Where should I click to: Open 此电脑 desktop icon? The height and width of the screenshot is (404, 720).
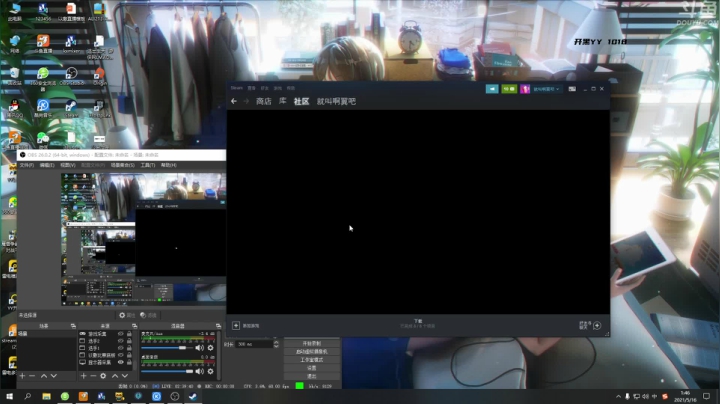15,11
